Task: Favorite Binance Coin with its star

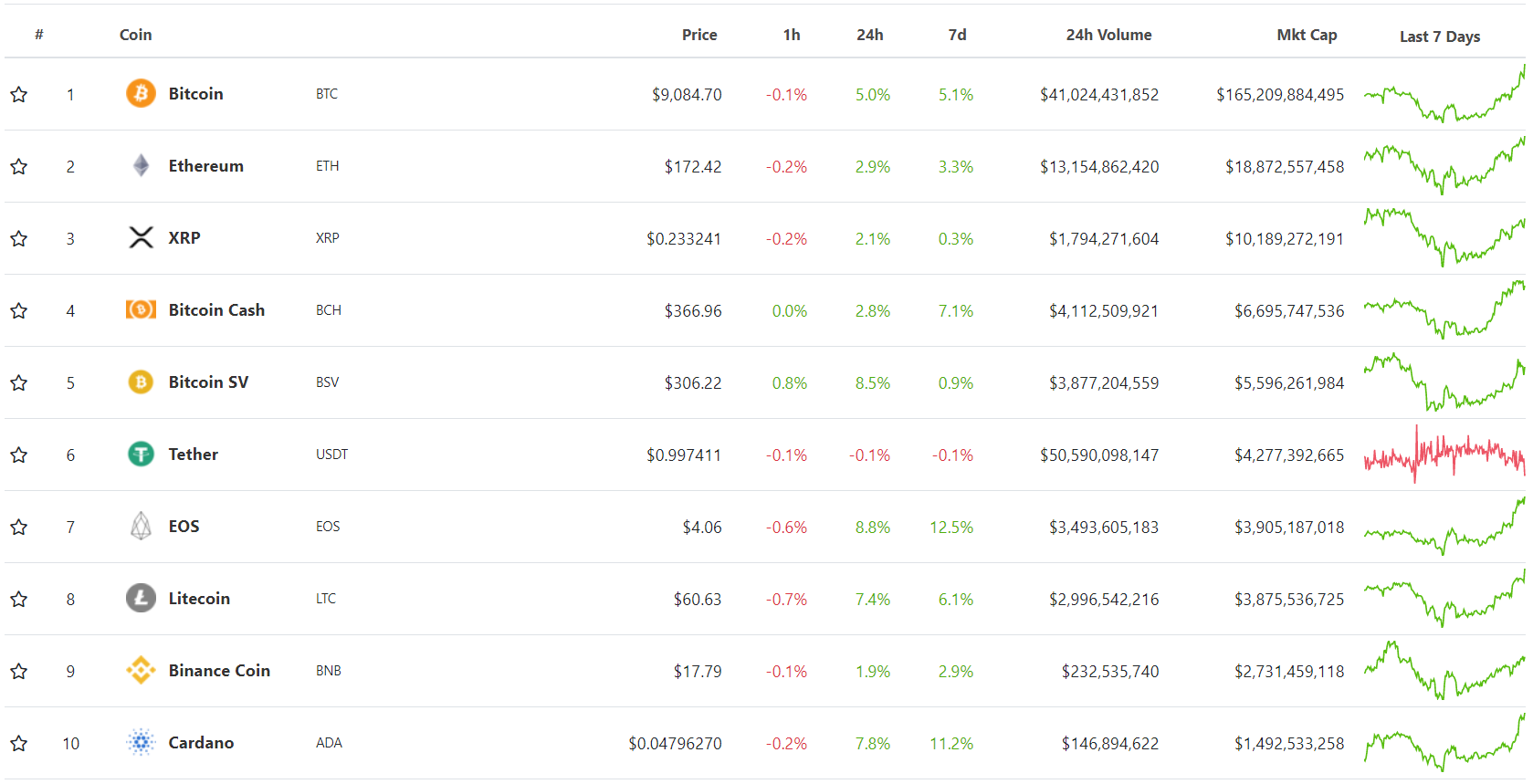Action: click(18, 671)
